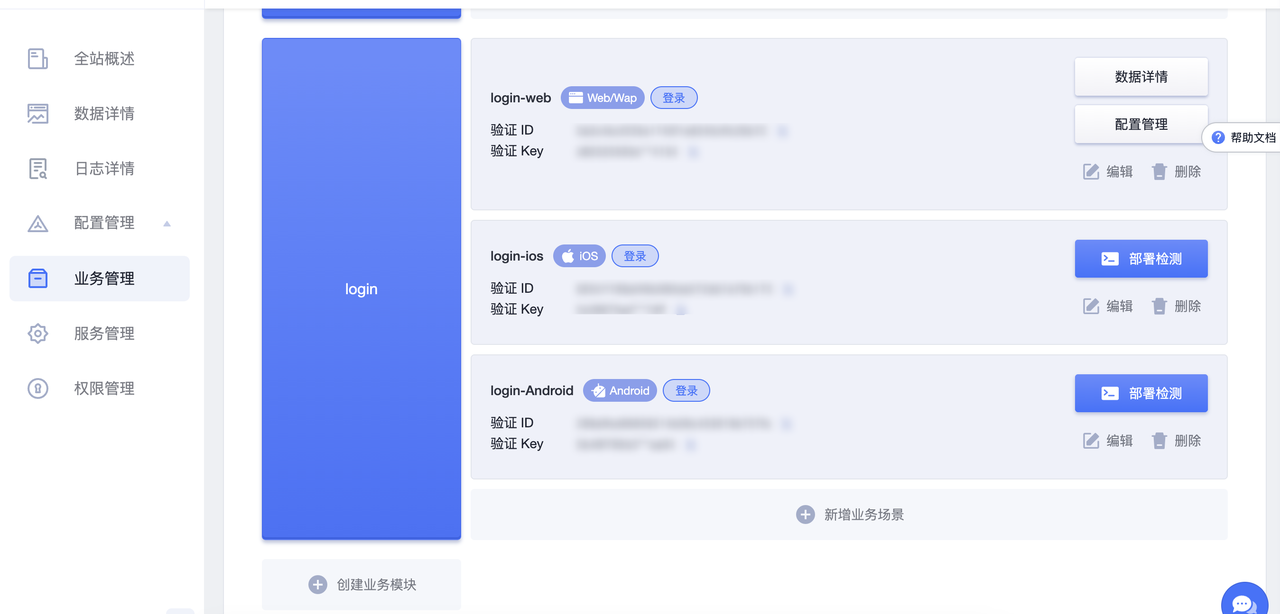Click the edit pencil icon for login-web
1280x614 pixels.
1091,172
